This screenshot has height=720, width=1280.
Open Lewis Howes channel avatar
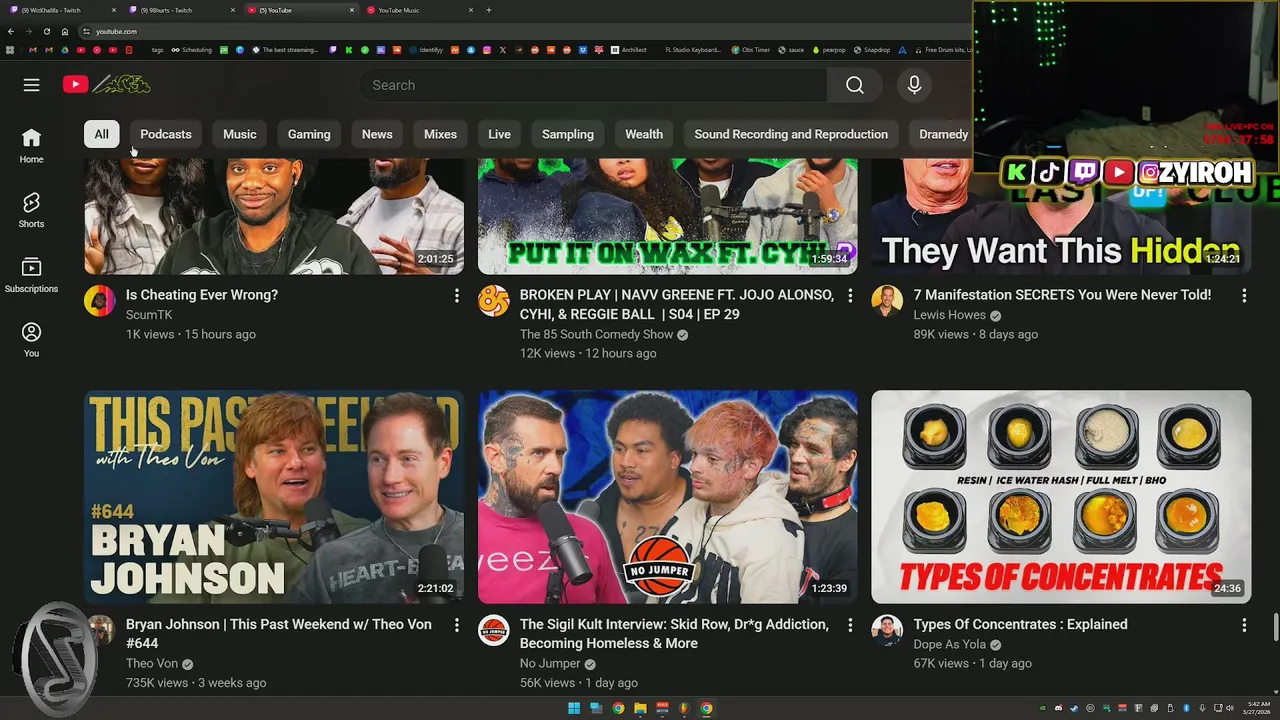point(887,300)
